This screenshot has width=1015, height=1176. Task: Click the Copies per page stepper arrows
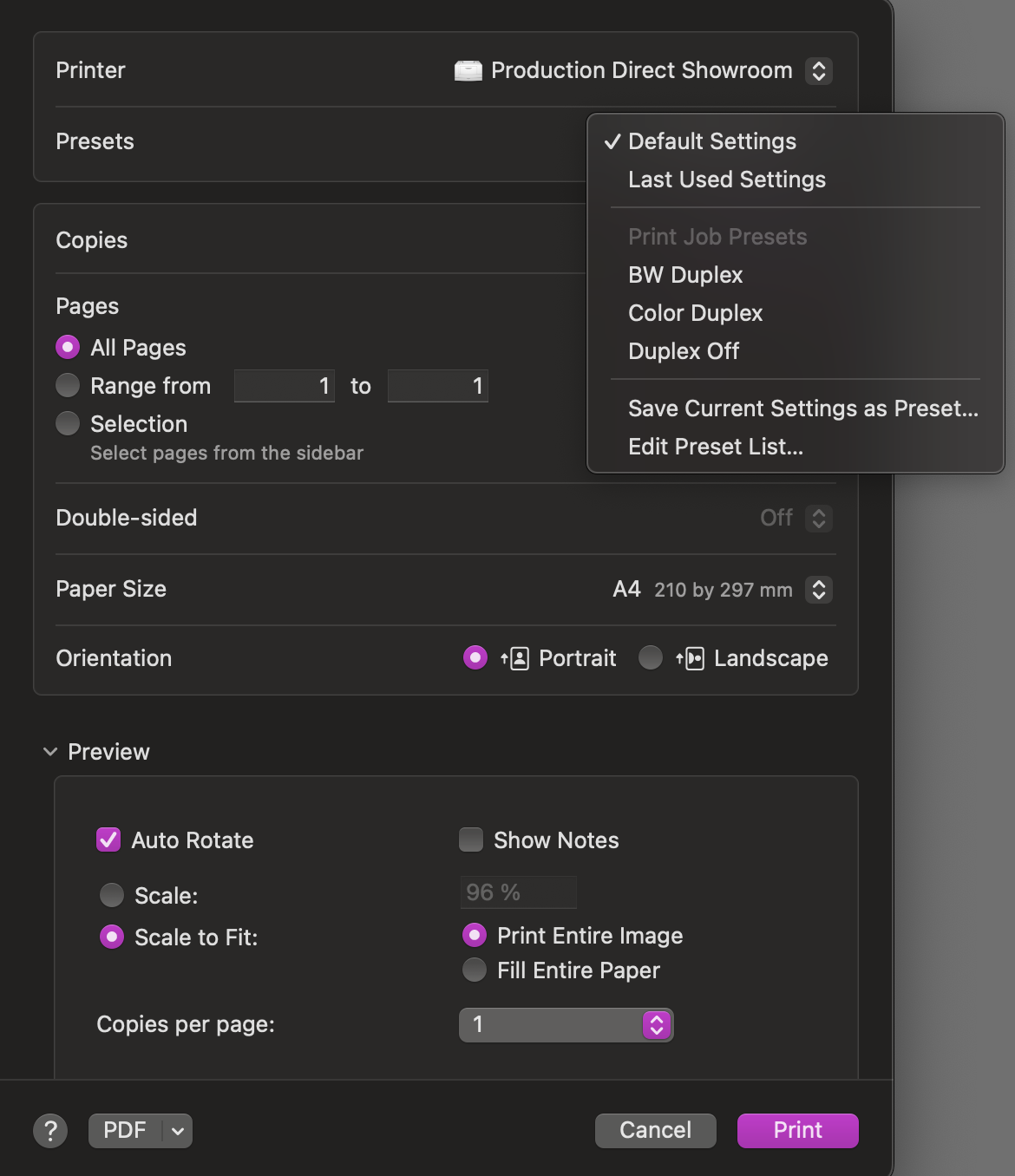(x=657, y=1025)
